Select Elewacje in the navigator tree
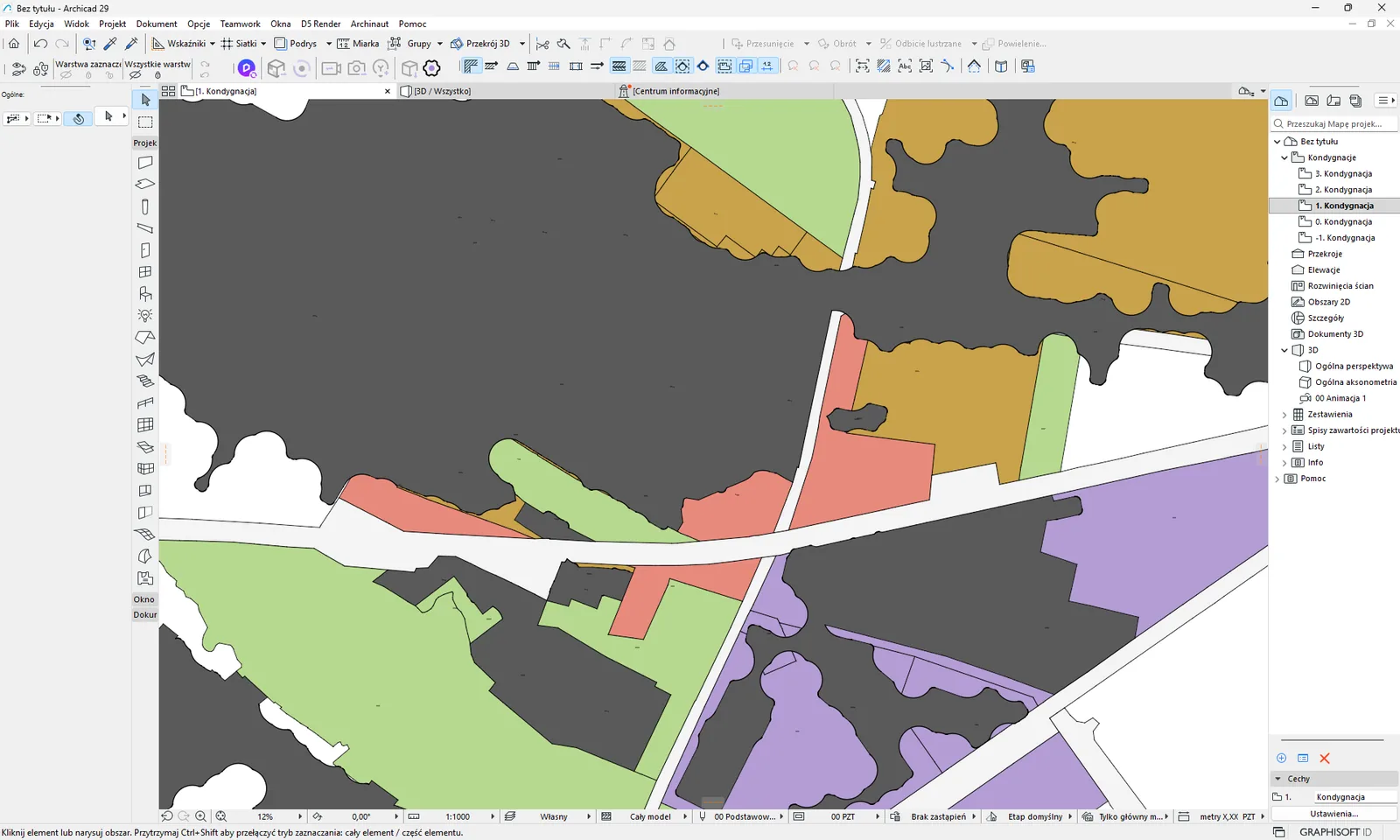Image resolution: width=1400 pixels, height=840 pixels. pos(1324,270)
